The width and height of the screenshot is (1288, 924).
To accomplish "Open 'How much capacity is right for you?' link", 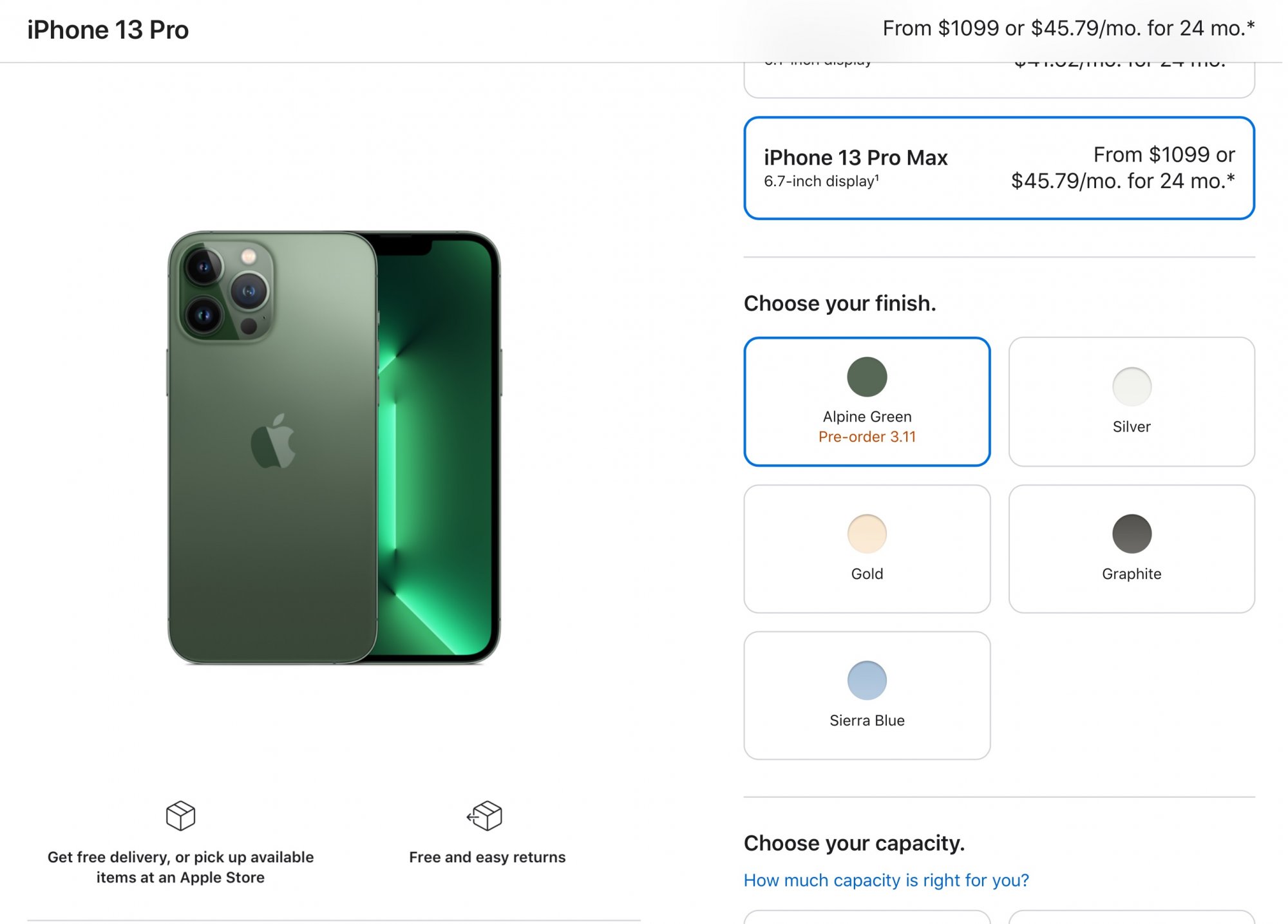I will tap(885, 880).
